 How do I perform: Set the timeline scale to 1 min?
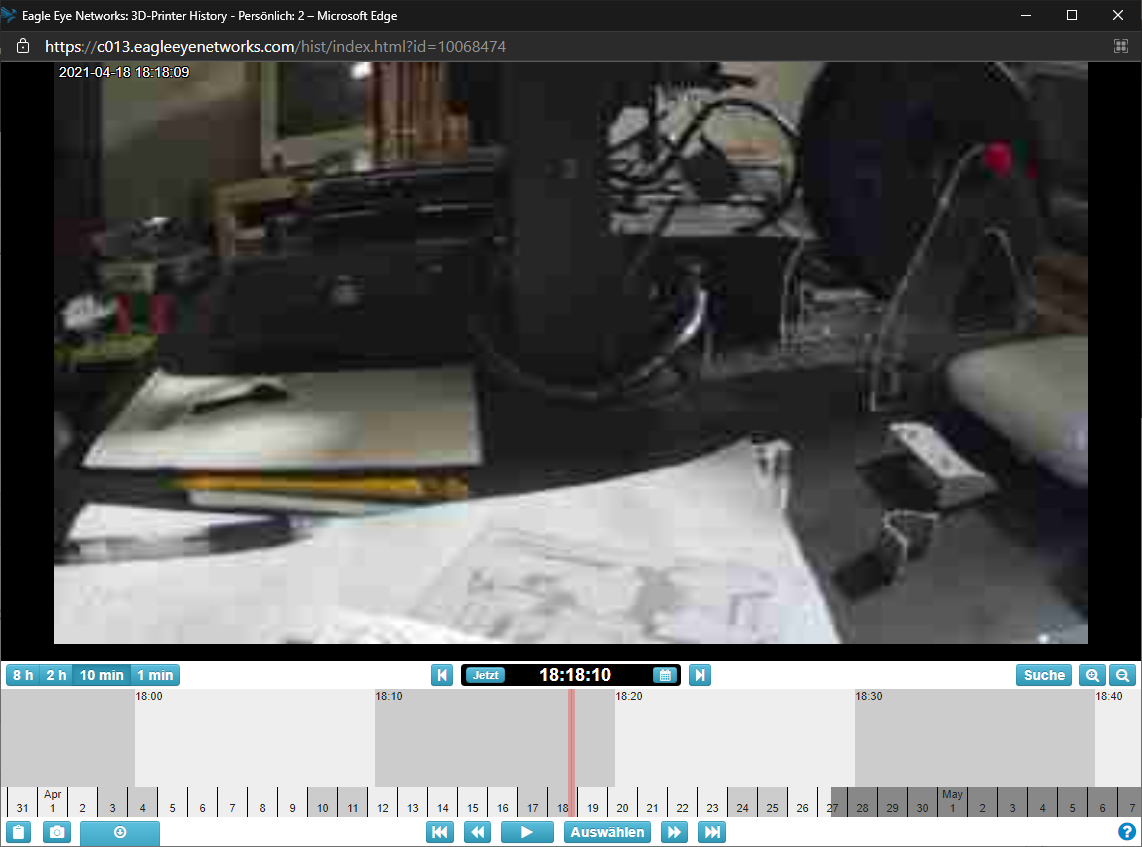click(155, 675)
